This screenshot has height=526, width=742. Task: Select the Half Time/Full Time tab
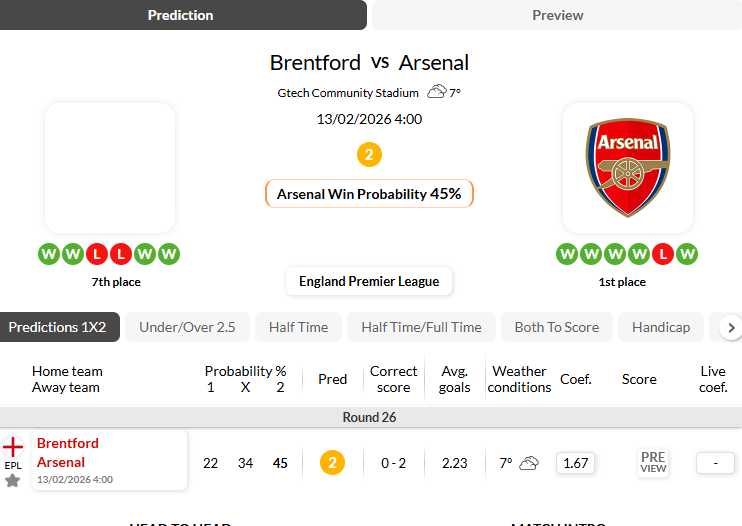[421, 327]
